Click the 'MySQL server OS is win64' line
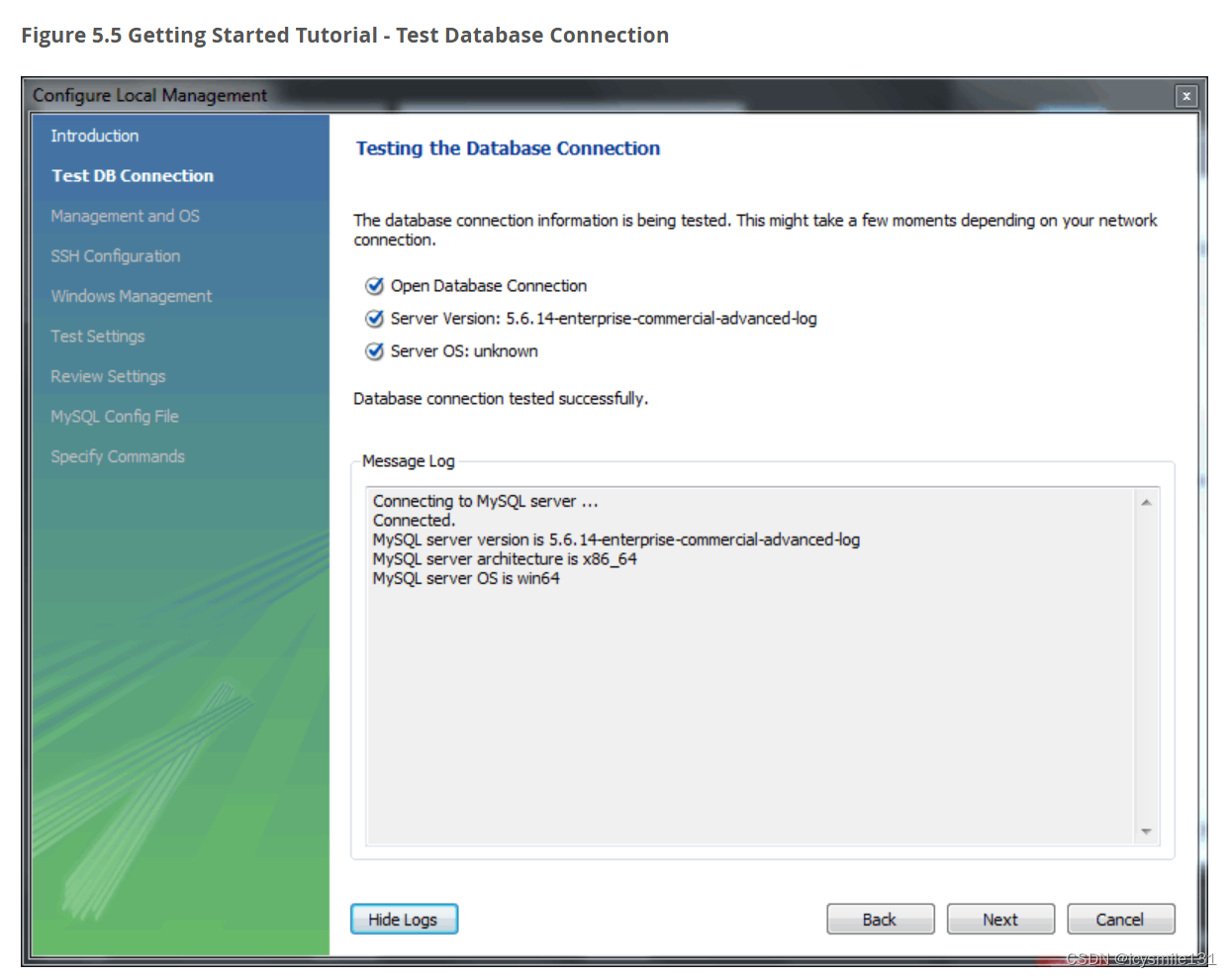This screenshot has height=978, width=1232. (x=466, y=578)
